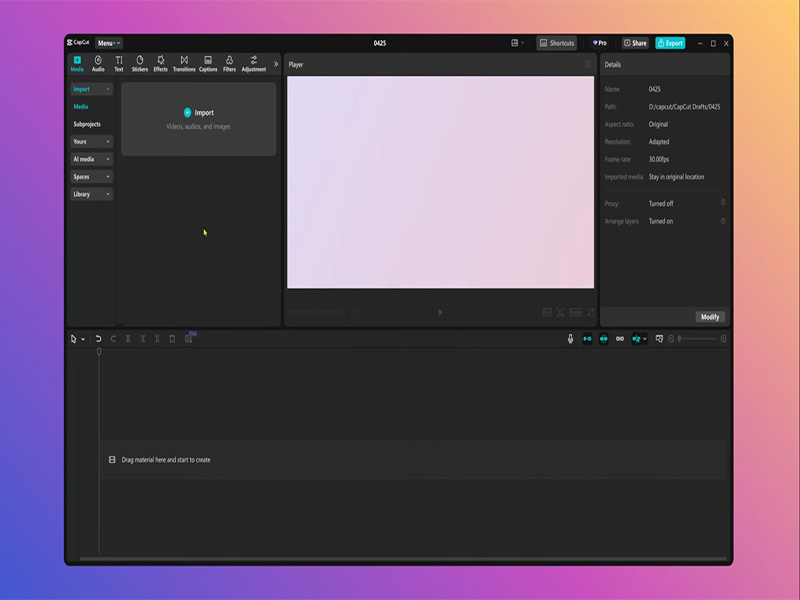Click the Undo icon above the timeline
The width and height of the screenshot is (800, 600).
pos(98,340)
